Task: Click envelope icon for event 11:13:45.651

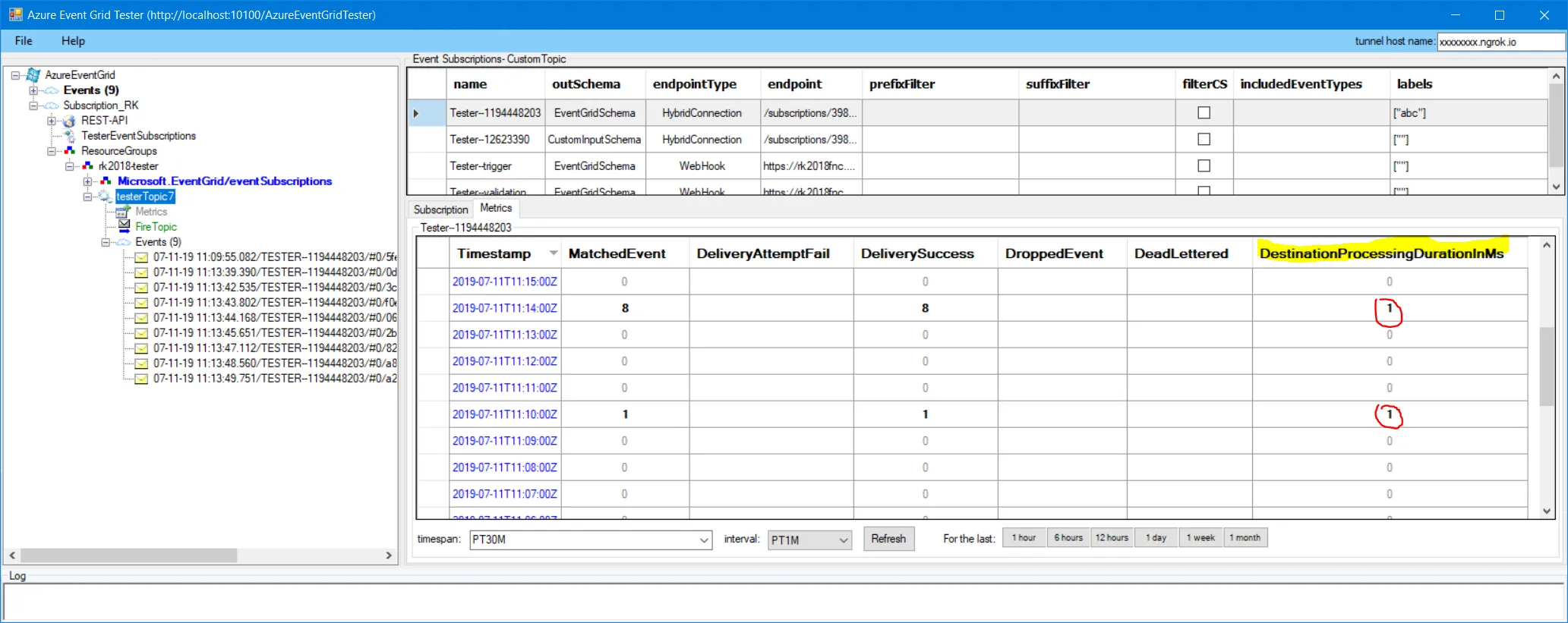Action: (141, 333)
